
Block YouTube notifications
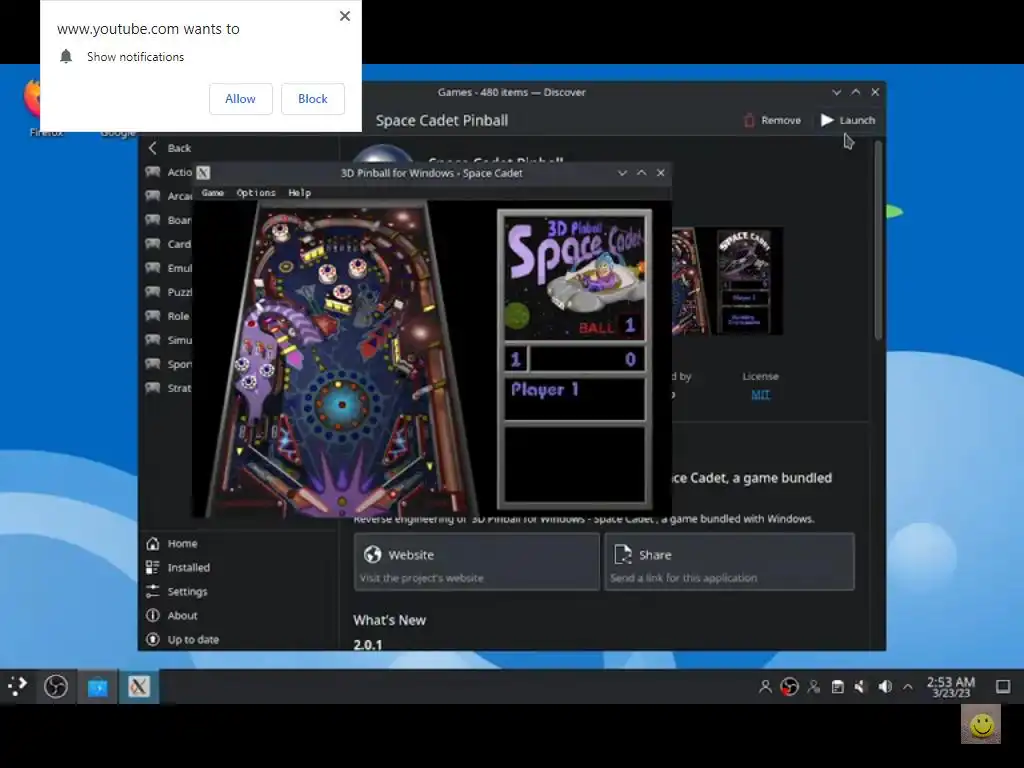click(x=312, y=99)
